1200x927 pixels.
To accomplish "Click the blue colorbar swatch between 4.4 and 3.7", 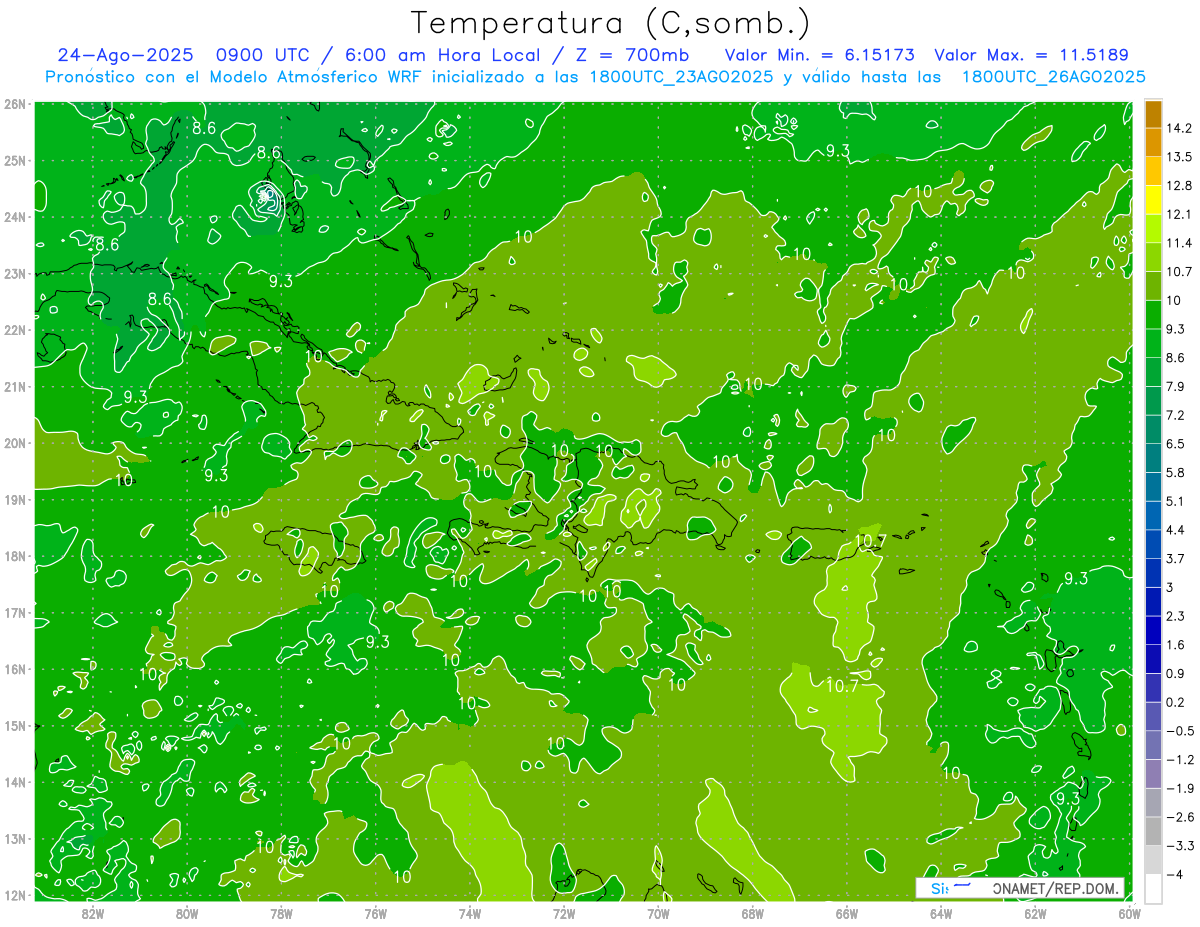I will 1153,543.
